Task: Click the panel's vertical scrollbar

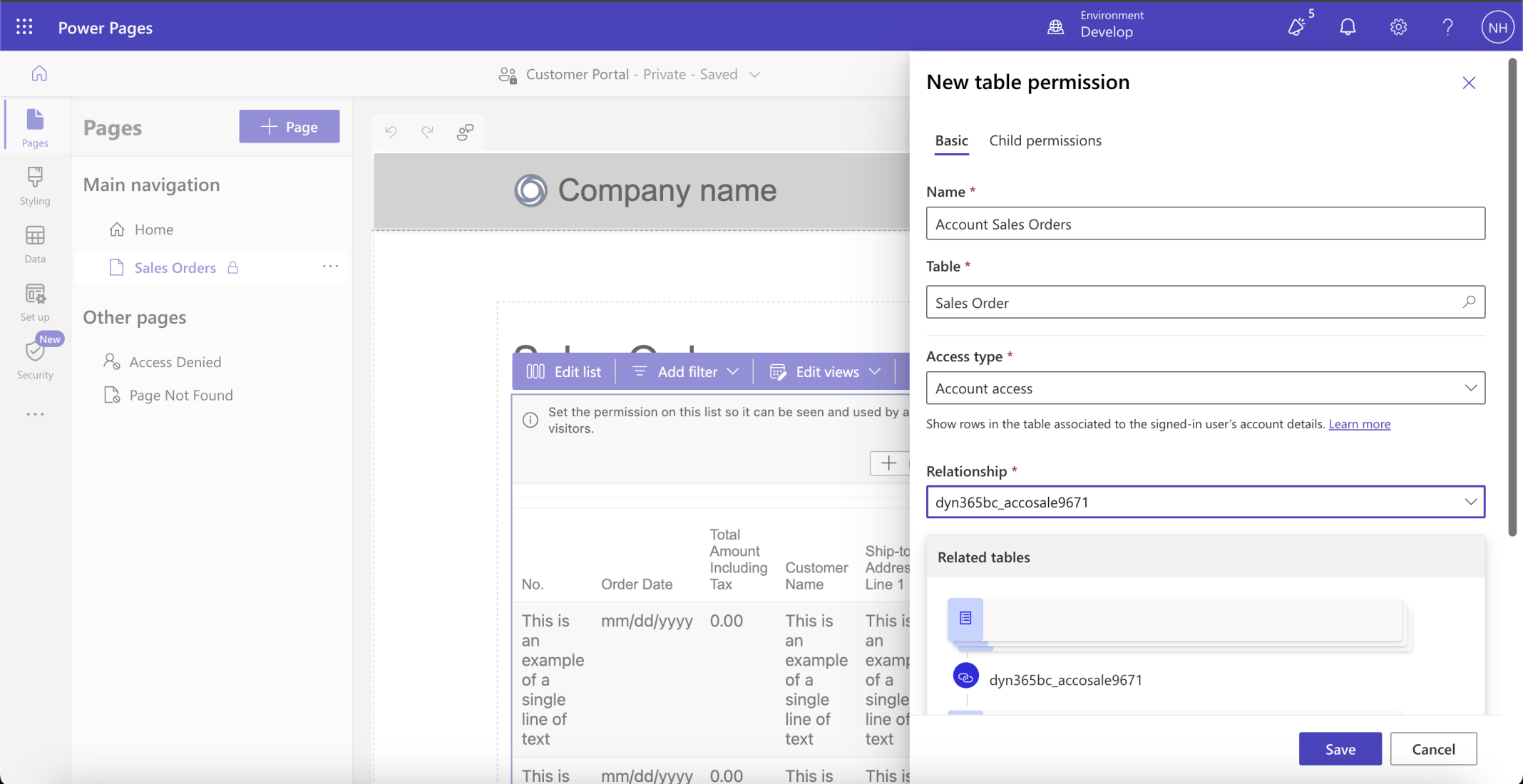Action: tap(1512, 299)
